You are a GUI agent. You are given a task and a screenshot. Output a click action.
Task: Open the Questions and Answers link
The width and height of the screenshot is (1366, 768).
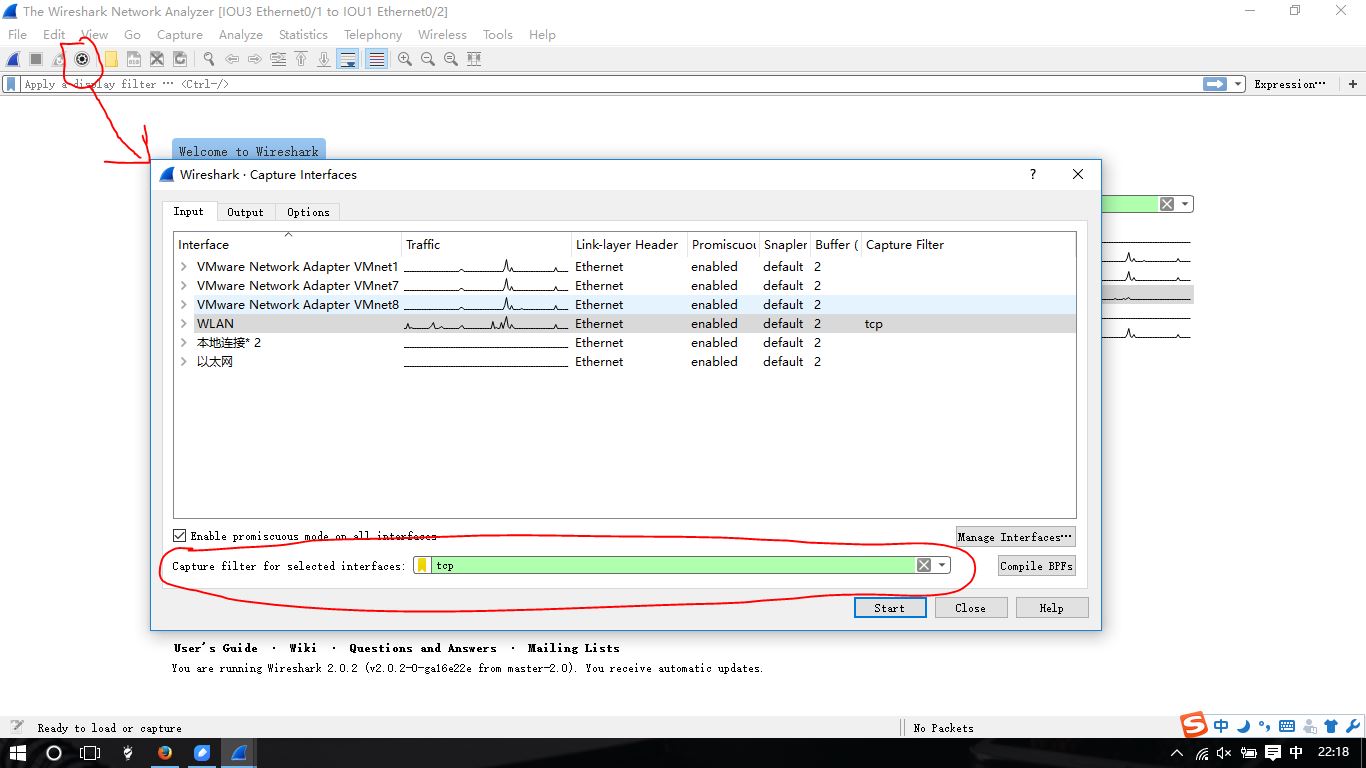(x=423, y=648)
